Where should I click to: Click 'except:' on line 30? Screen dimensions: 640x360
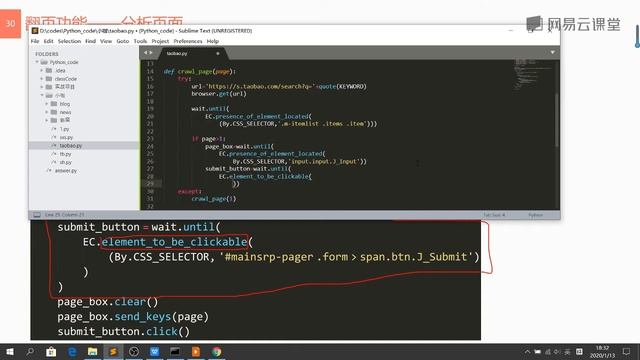pyautogui.click(x=190, y=191)
